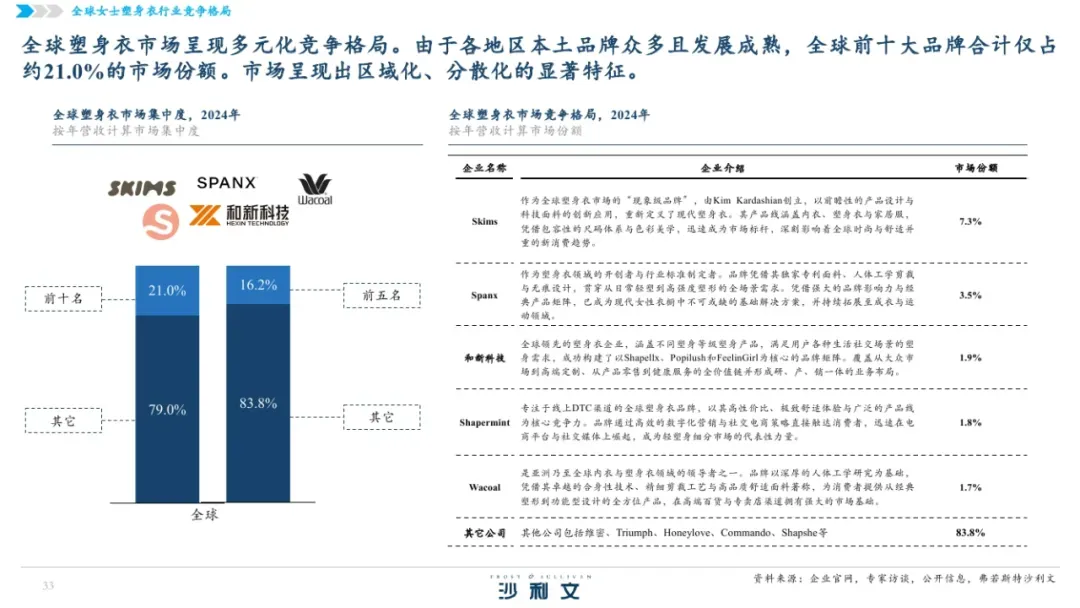Click chart title 全球塑身衣市场集中度，2024年
This screenshot has width=1080, height=608.
(147, 115)
